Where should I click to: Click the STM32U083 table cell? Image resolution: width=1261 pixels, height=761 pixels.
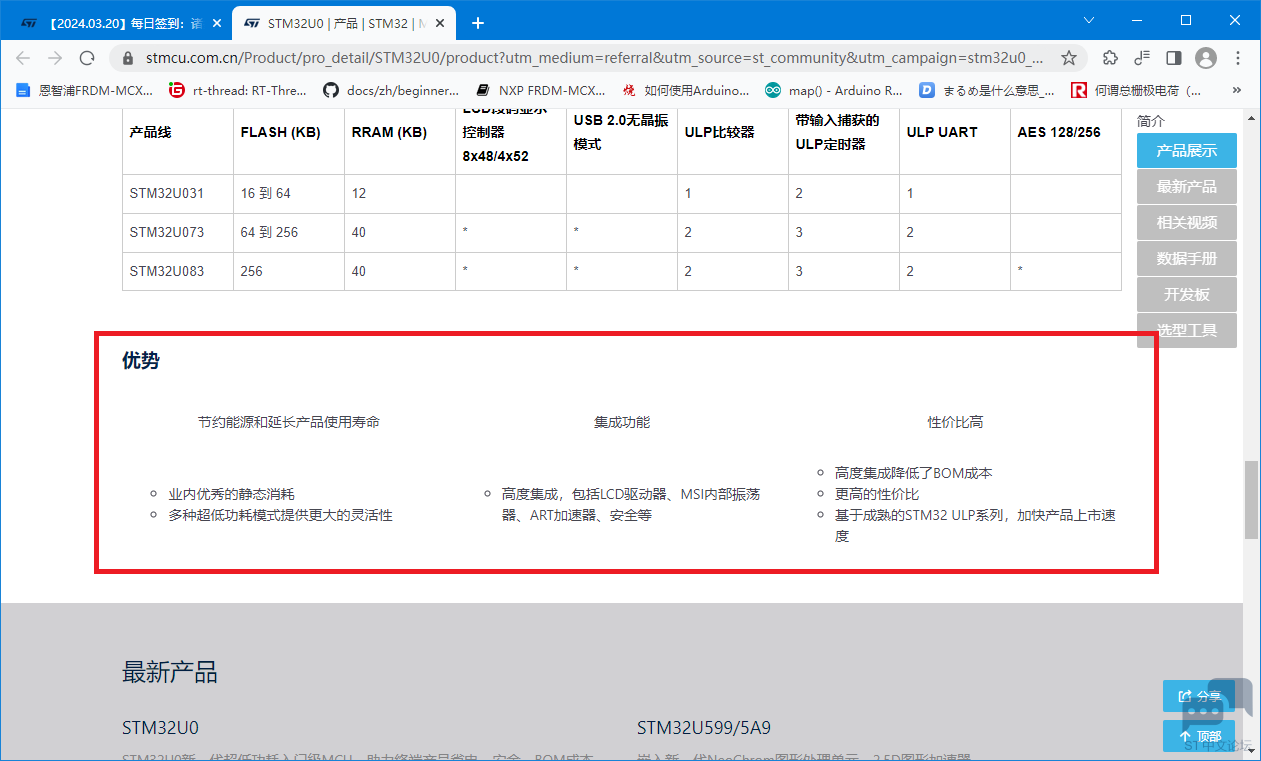[178, 271]
